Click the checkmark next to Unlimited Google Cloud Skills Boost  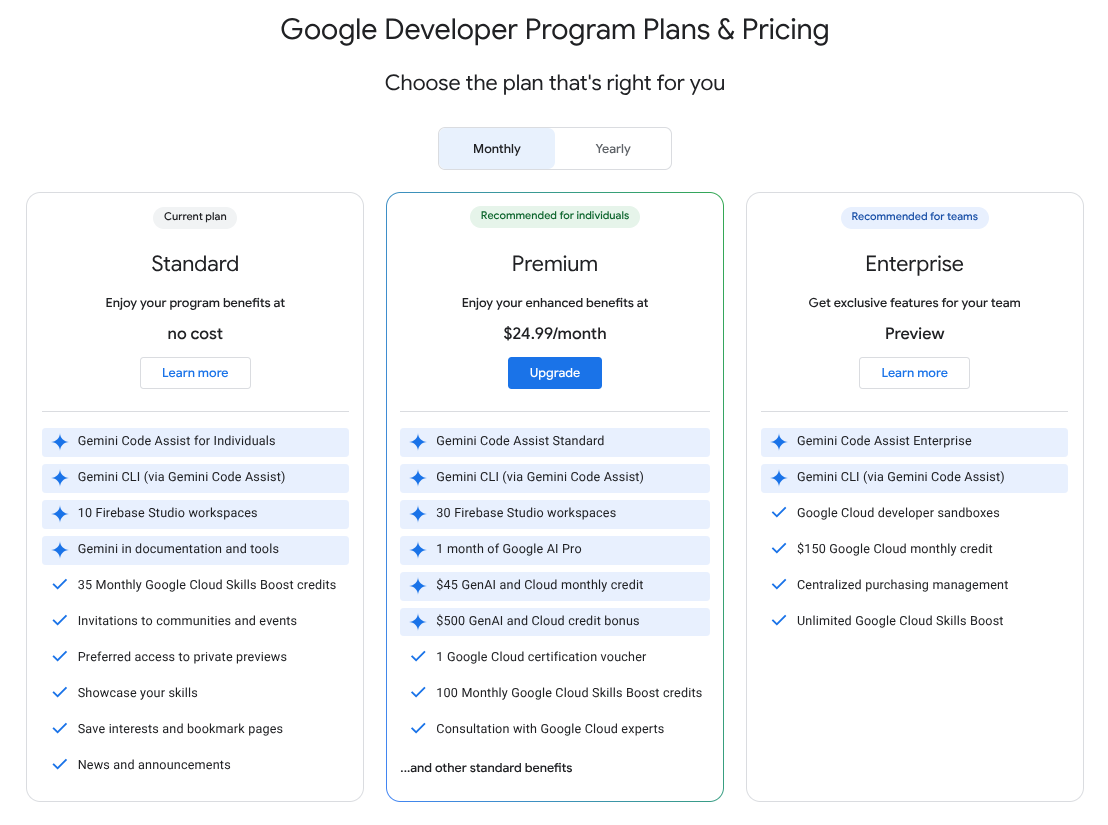[x=779, y=620]
